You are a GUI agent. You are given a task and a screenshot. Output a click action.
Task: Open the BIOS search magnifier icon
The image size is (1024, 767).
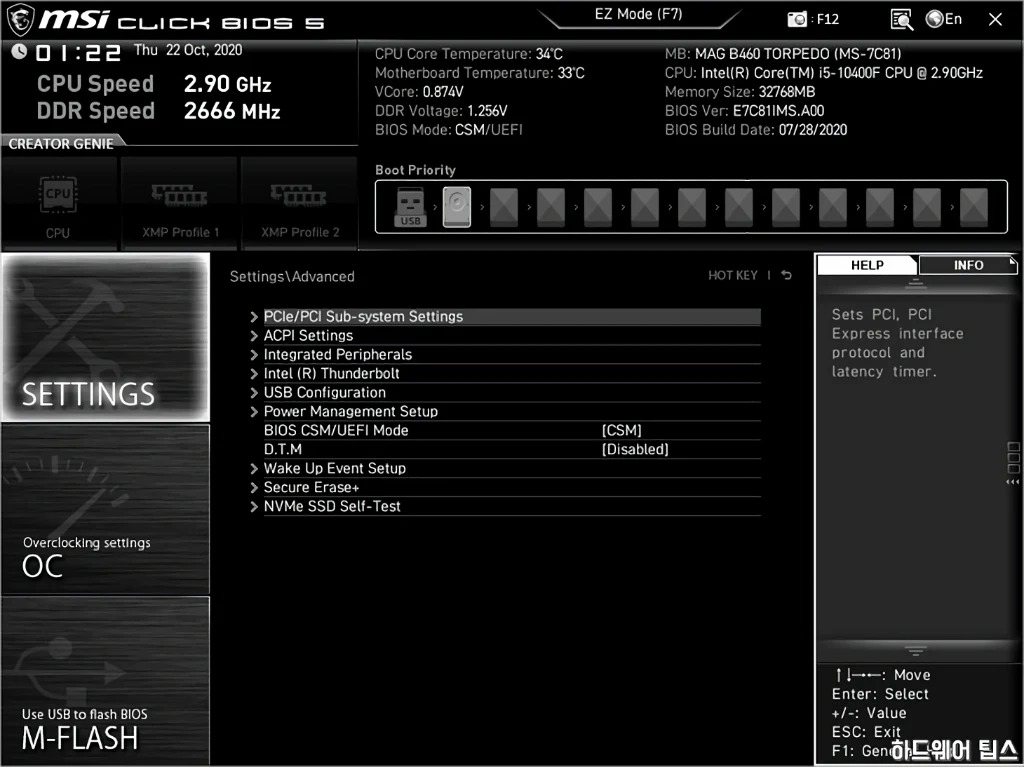pyautogui.click(x=901, y=20)
